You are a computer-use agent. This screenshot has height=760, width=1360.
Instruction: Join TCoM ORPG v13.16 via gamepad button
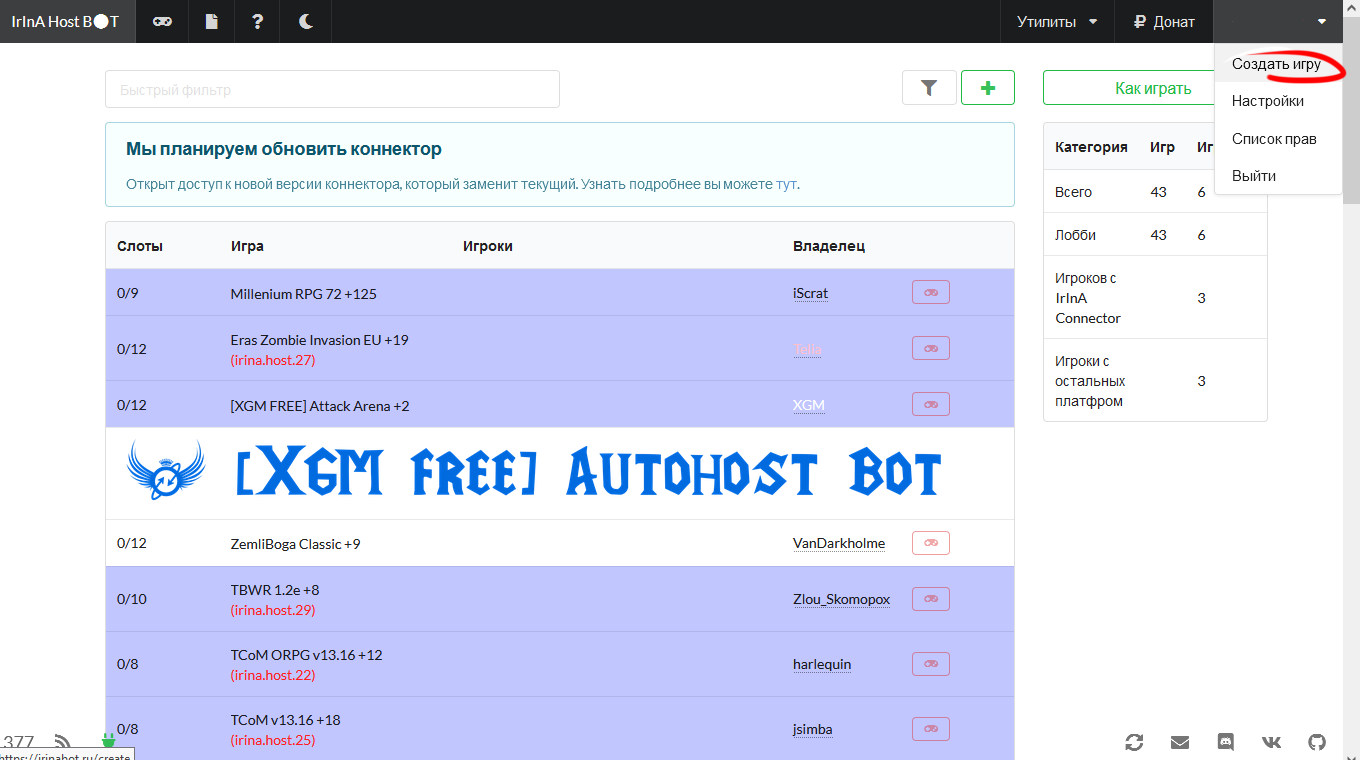[931, 664]
